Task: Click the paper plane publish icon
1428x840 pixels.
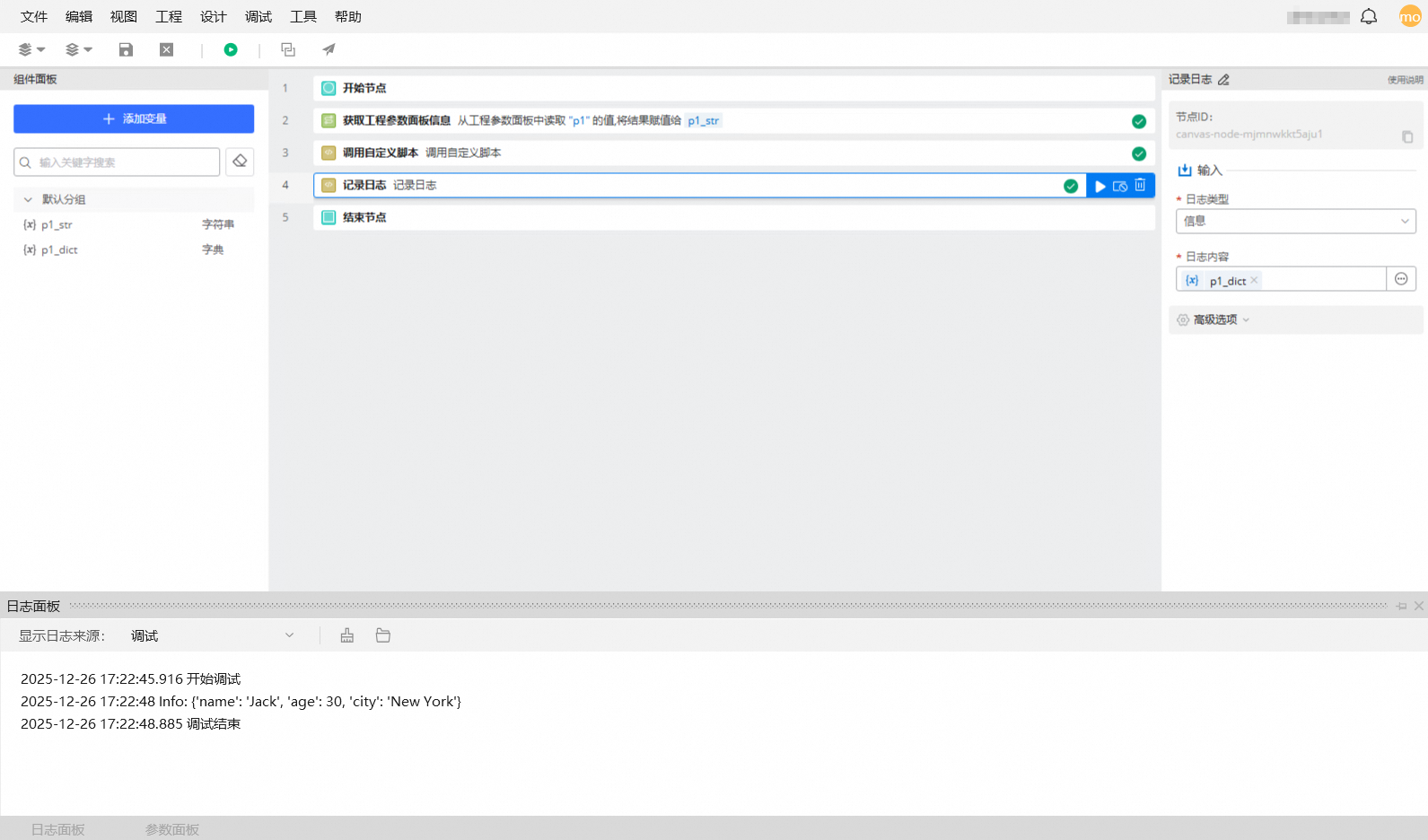Action: click(x=329, y=49)
